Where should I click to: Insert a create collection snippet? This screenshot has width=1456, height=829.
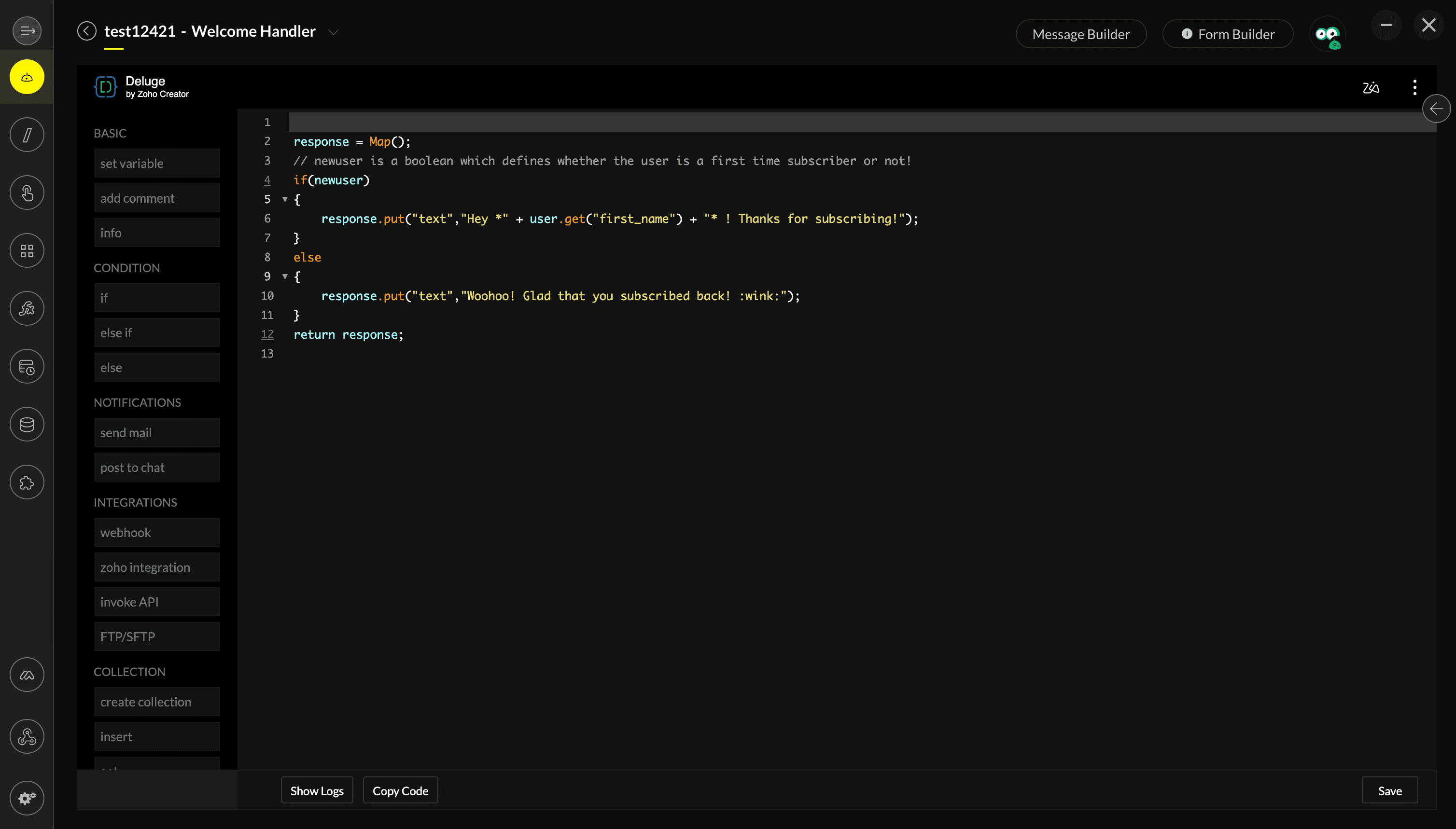tap(157, 702)
